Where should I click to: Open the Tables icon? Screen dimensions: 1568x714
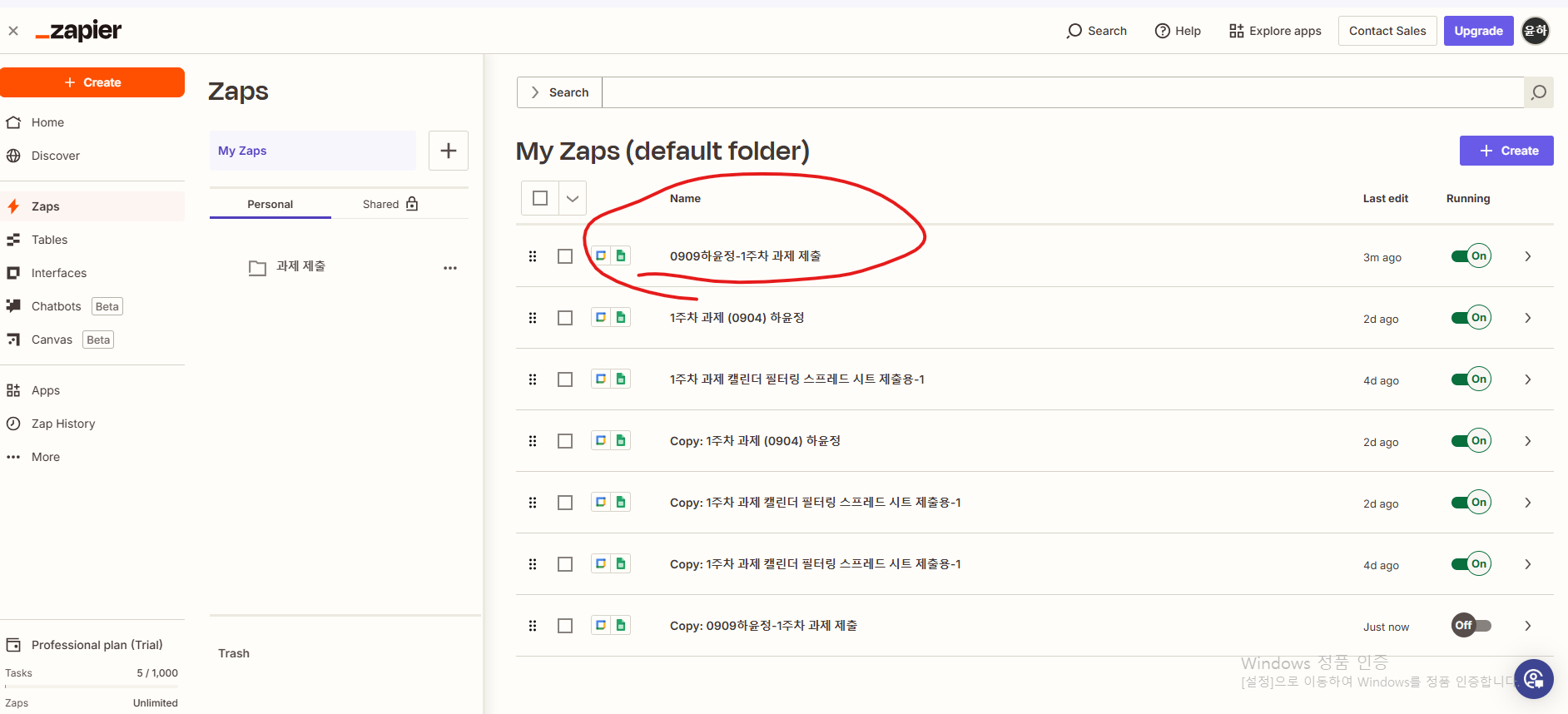(13, 240)
